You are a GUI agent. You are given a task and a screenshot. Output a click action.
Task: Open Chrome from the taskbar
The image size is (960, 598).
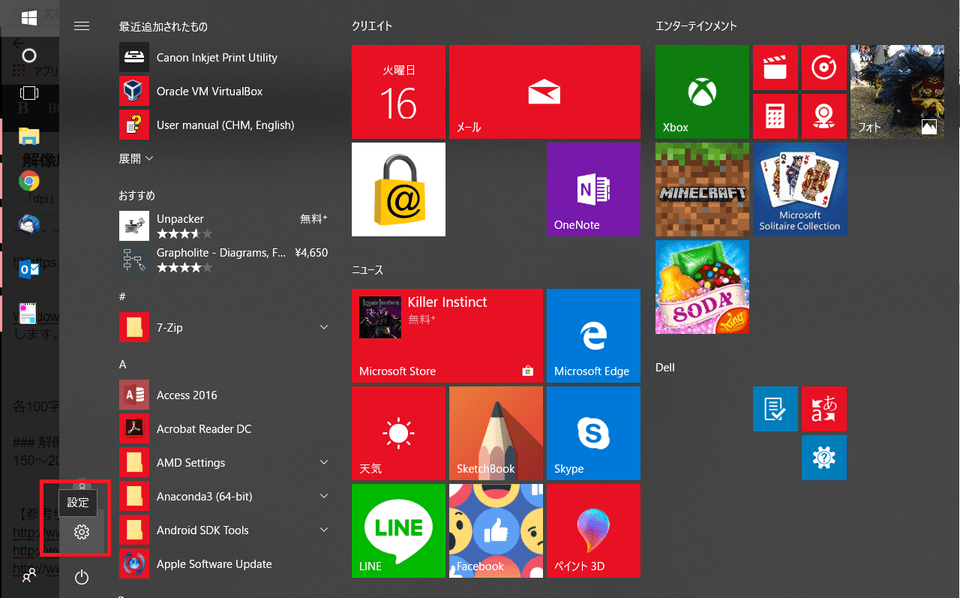pos(29,181)
